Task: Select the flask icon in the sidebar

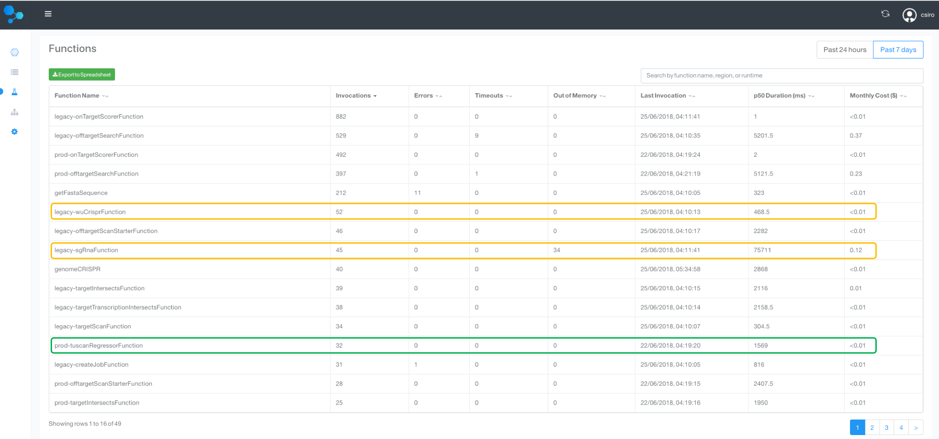Action: tap(15, 92)
